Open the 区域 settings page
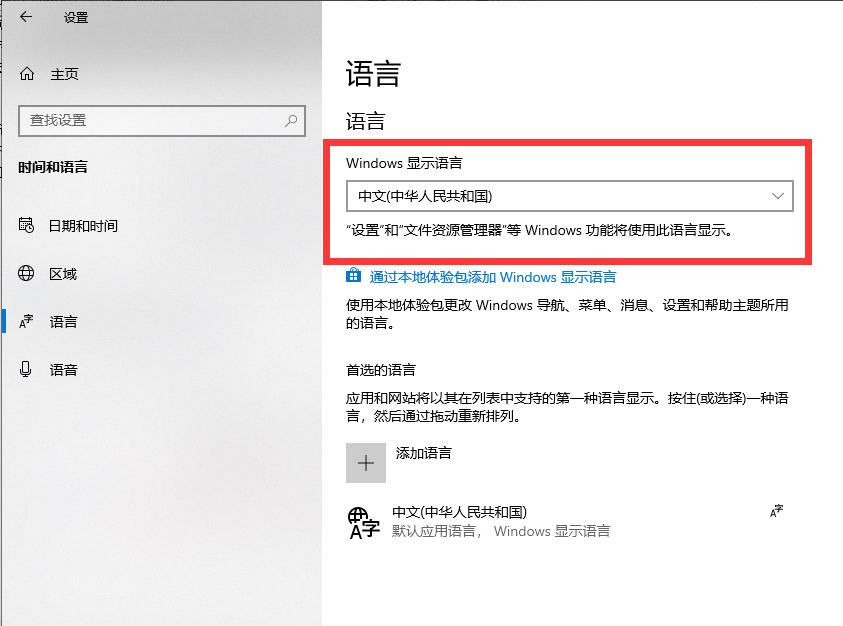 [x=63, y=274]
